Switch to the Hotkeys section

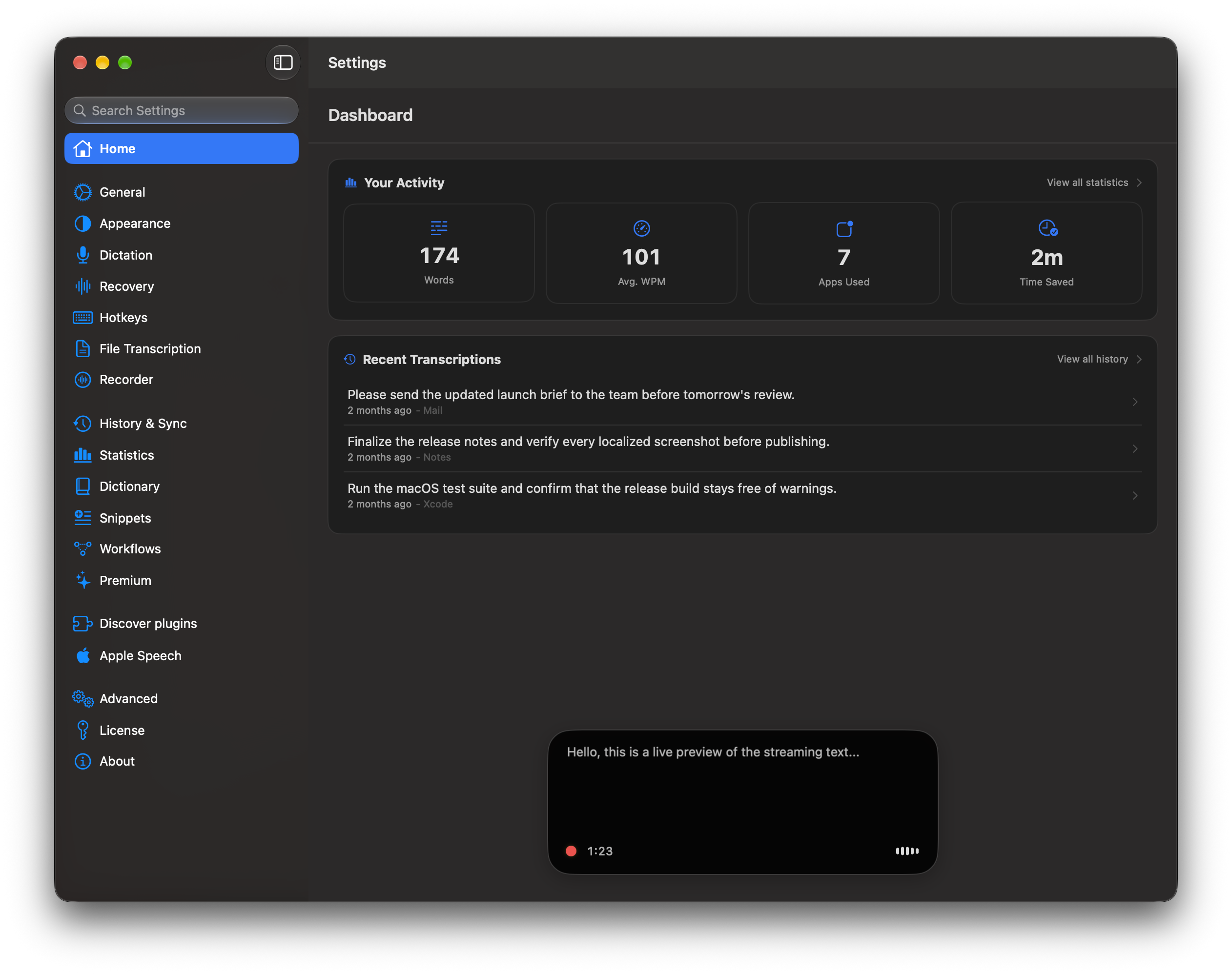click(182, 318)
